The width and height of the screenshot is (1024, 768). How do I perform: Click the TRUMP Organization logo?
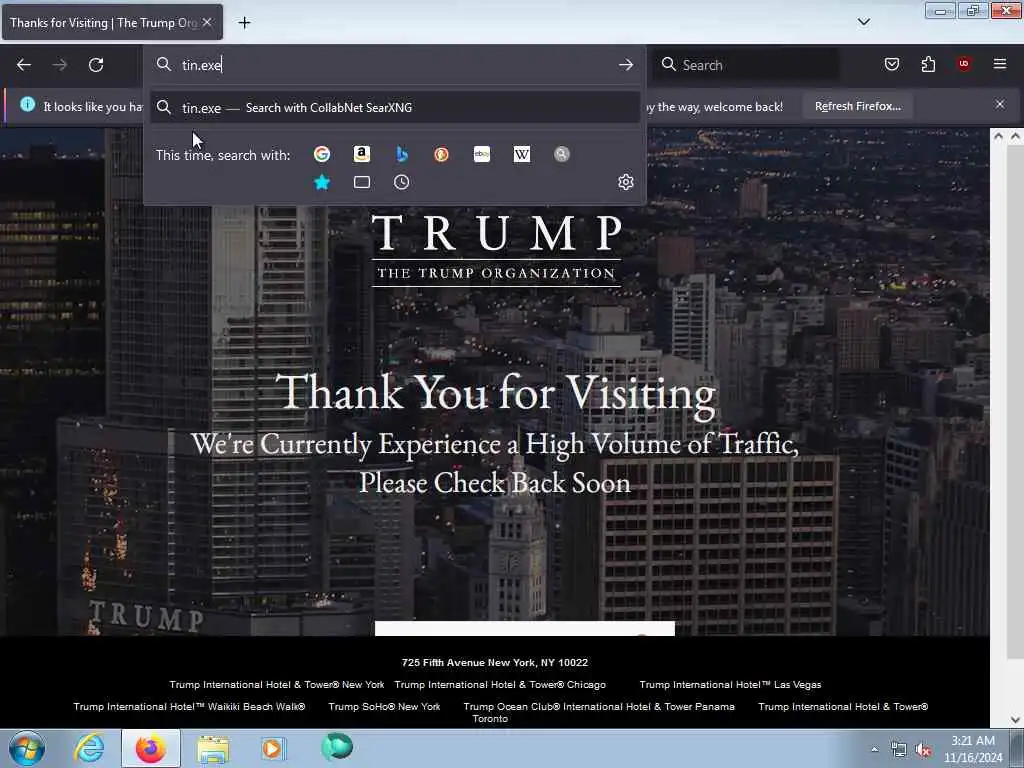click(x=496, y=249)
